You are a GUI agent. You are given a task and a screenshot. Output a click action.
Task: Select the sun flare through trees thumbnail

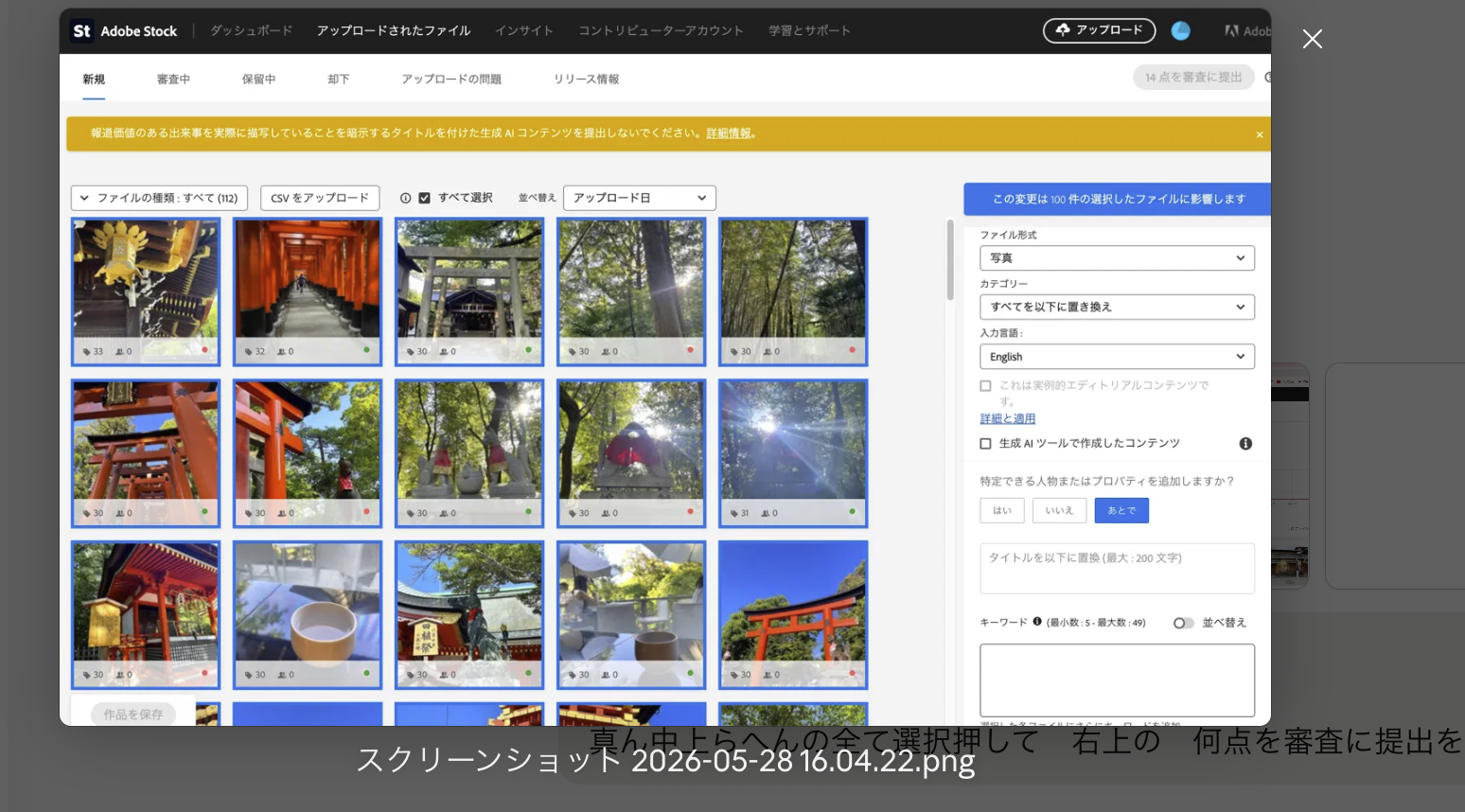click(x=793, y=453)
